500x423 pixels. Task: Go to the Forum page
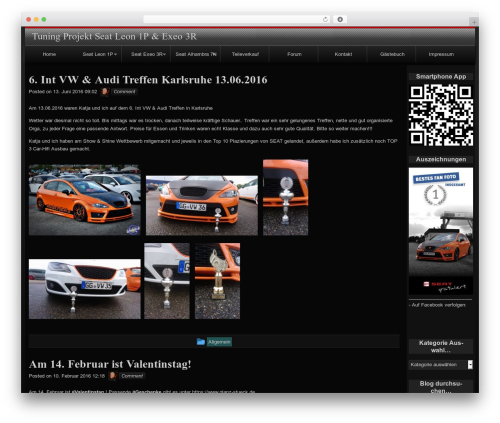tap(294, 54)
